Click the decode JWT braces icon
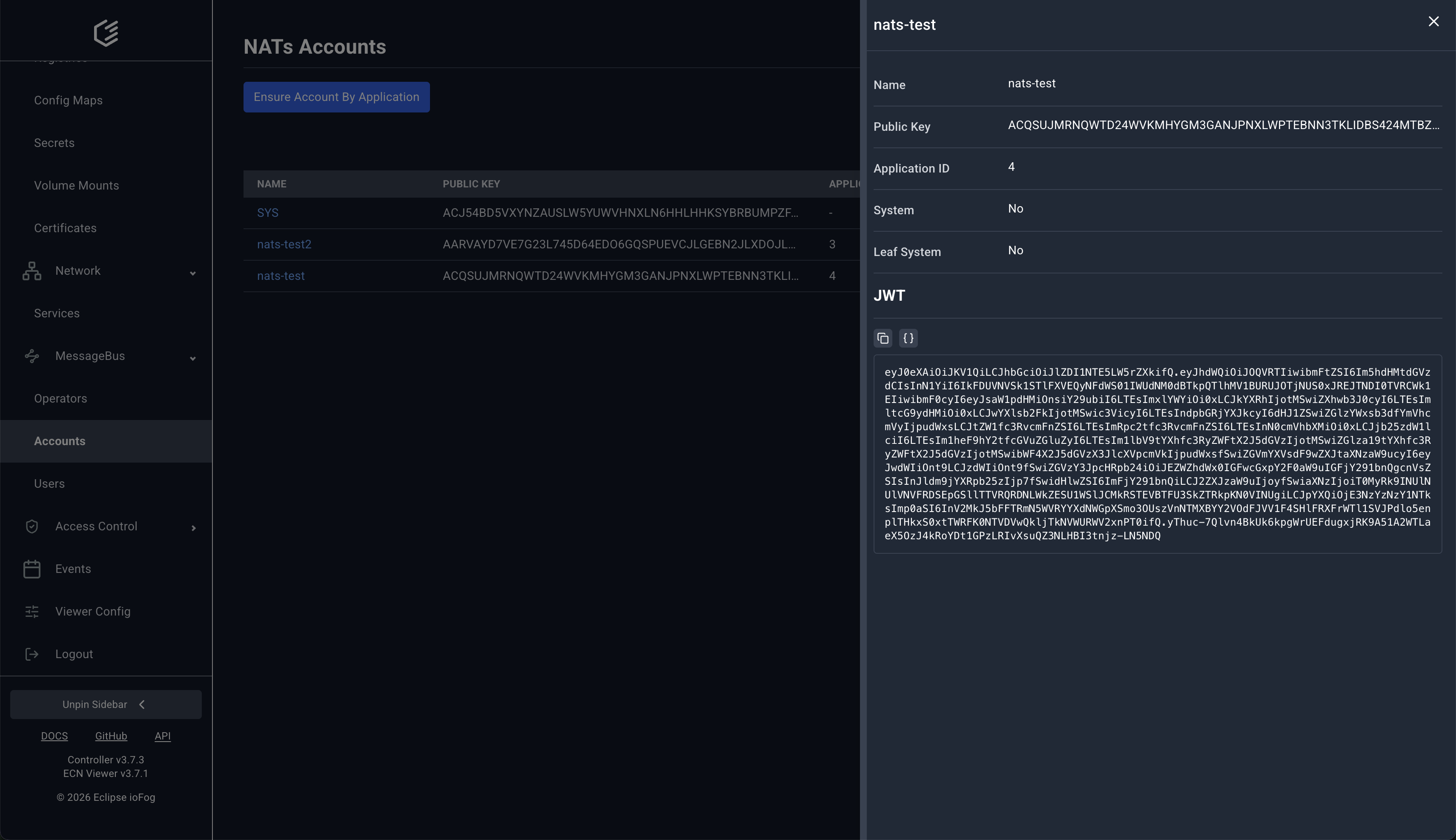The width and height of the screenshot is (1456, 840). point(908,338)
